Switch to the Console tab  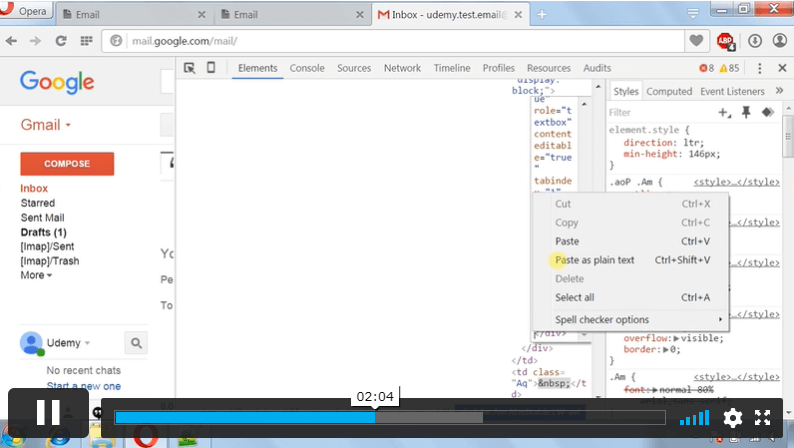pyautogui.click(x=307, y=68)
